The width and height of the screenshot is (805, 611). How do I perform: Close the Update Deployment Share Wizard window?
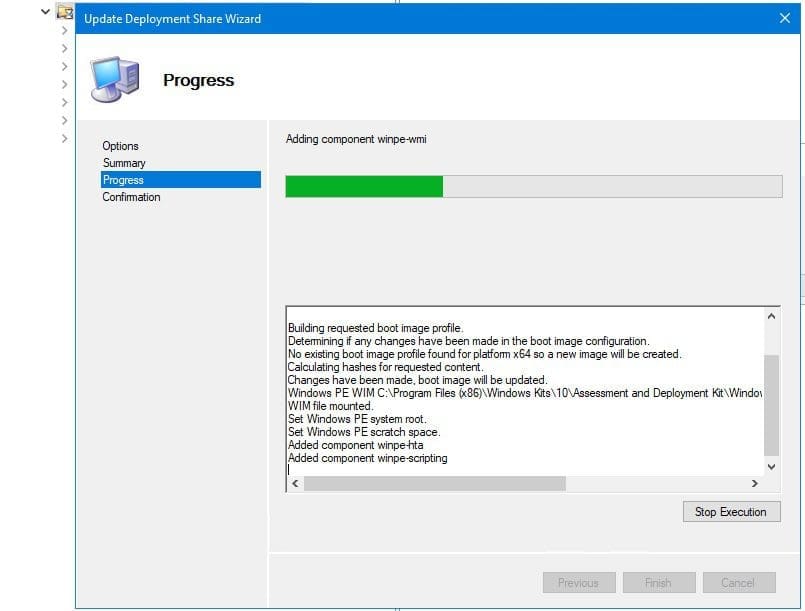tap(784, 18)
